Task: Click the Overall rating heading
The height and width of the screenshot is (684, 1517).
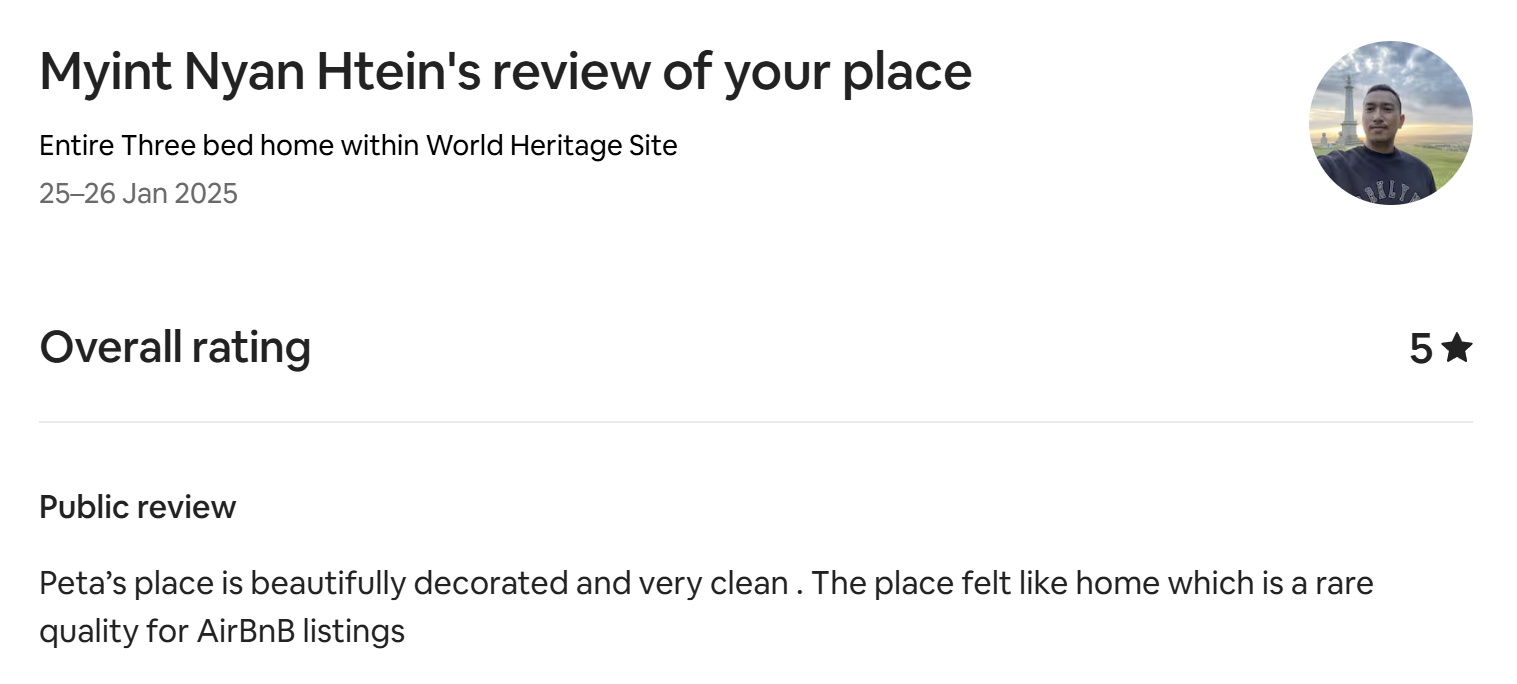Action: click(x=175, y=347)
